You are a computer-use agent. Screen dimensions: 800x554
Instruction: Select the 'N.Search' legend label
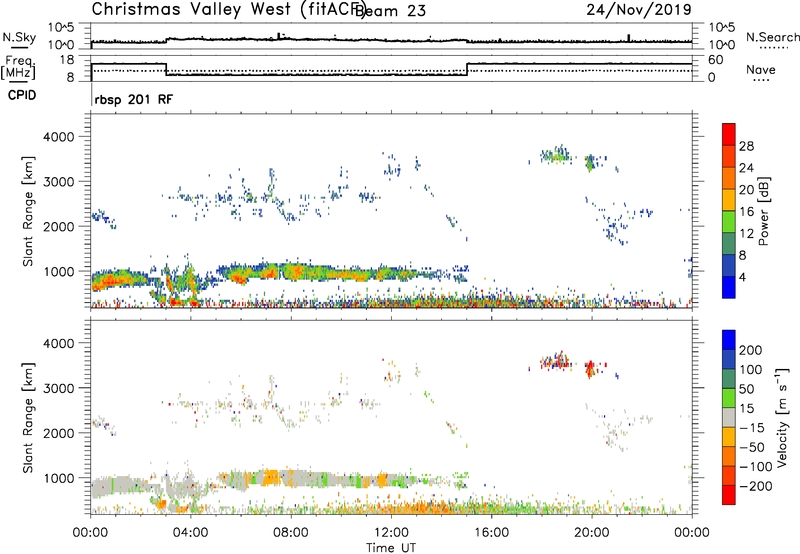click(x=772, y=37)
